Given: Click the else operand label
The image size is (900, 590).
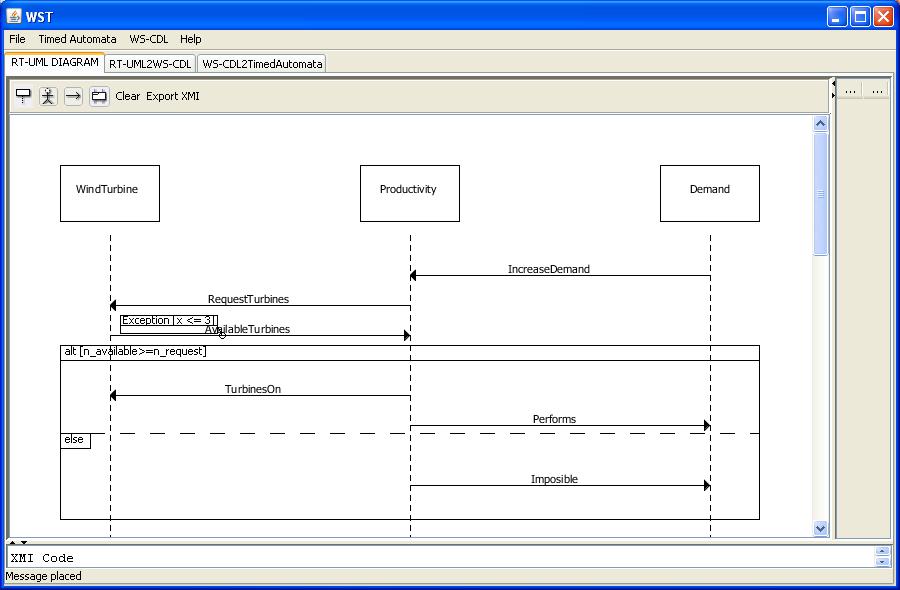Looking at the screenshot, I should click(x=74, y=440).
